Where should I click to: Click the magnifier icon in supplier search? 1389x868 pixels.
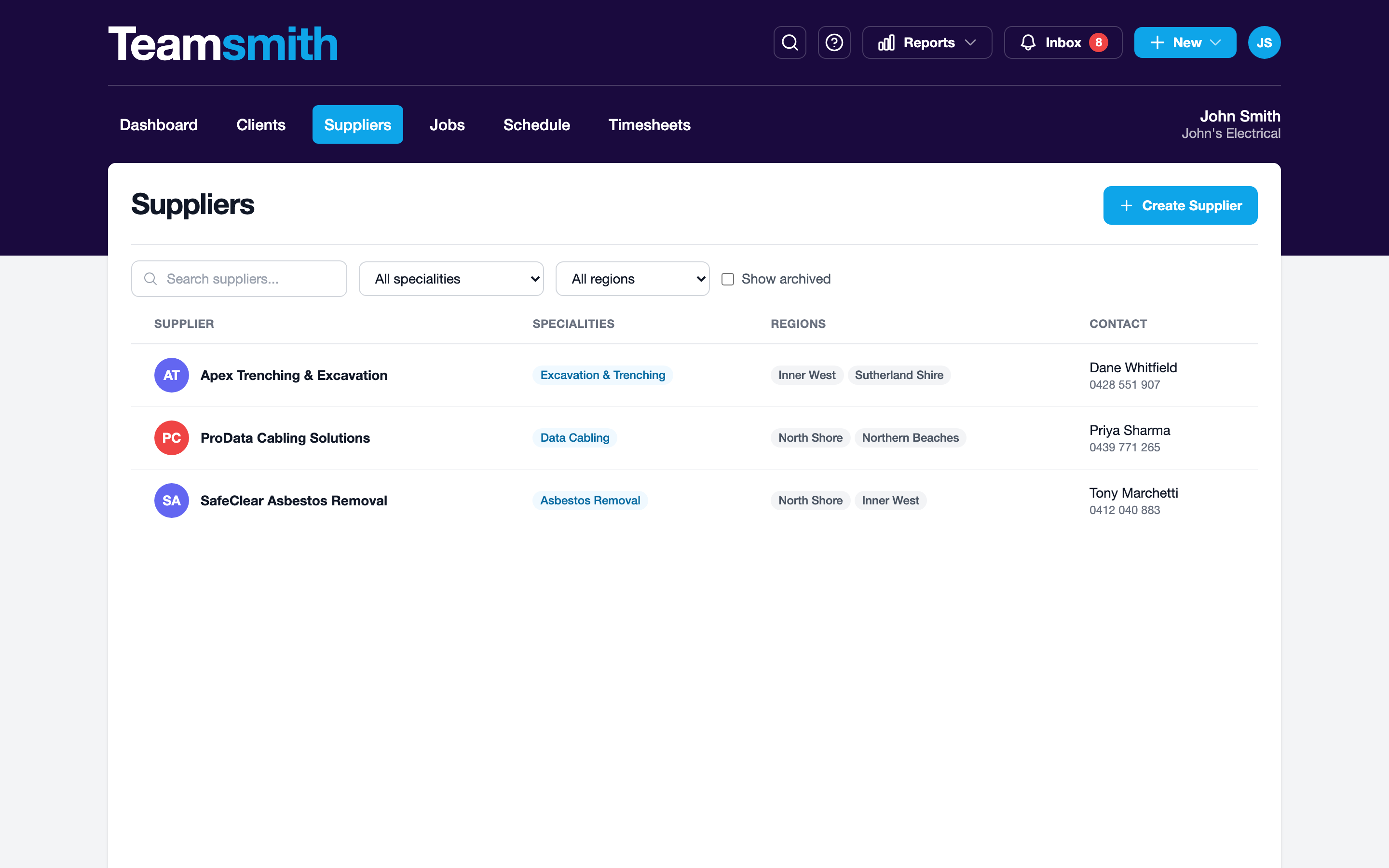[x=150, y=279]
